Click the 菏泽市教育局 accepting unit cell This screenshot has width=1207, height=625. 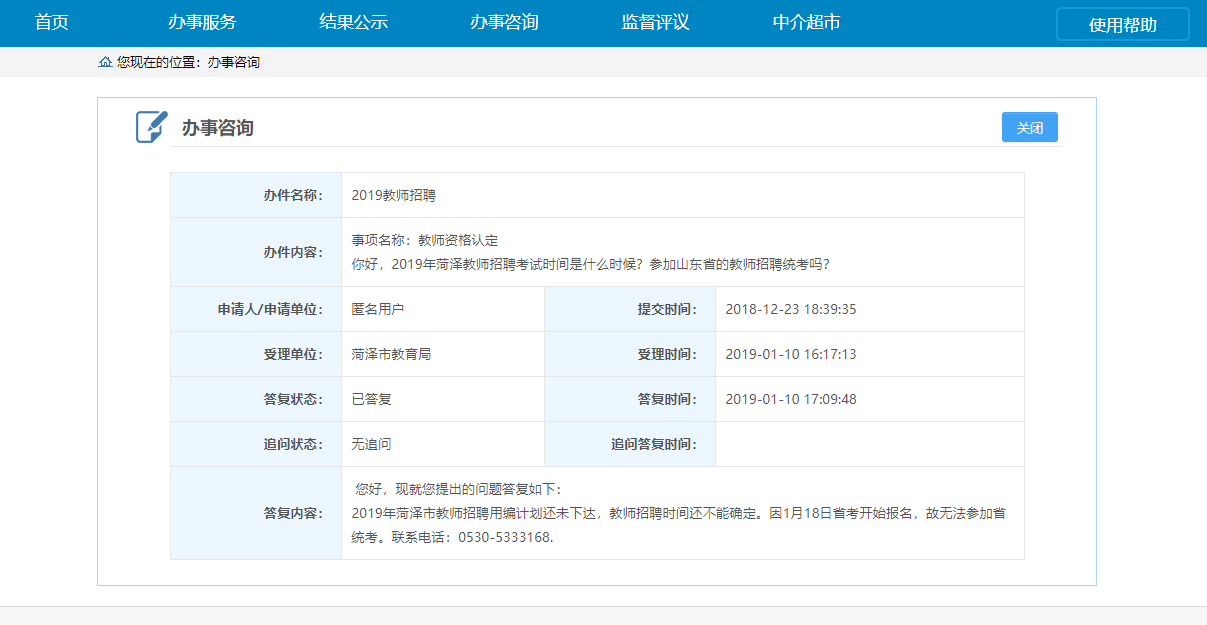coord(391,354)
